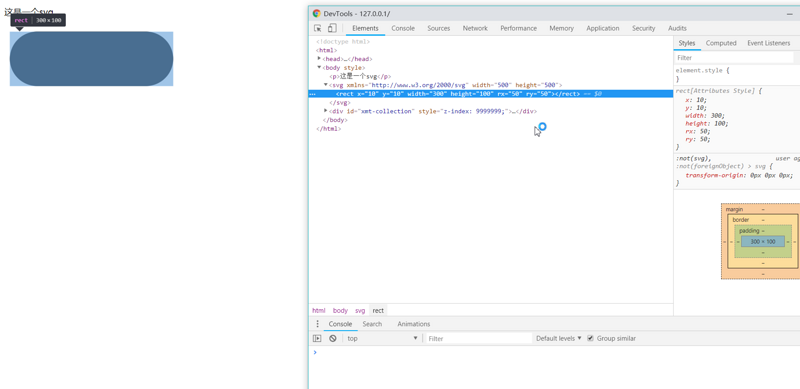Click the rounded rect shape on the page
This screenshot has width=800, height=389.
tap(91, 59)
